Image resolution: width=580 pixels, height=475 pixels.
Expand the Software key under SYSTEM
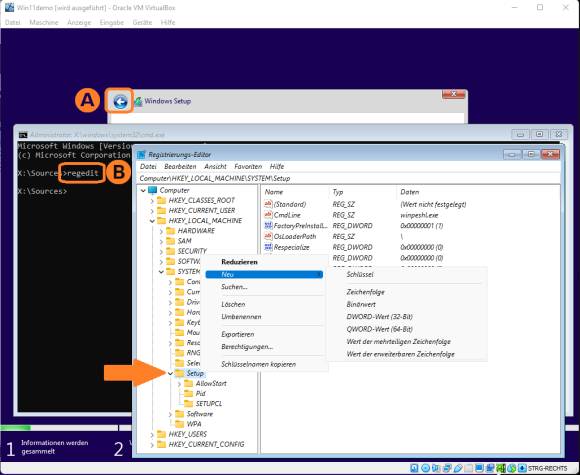(x=170, y=414)
